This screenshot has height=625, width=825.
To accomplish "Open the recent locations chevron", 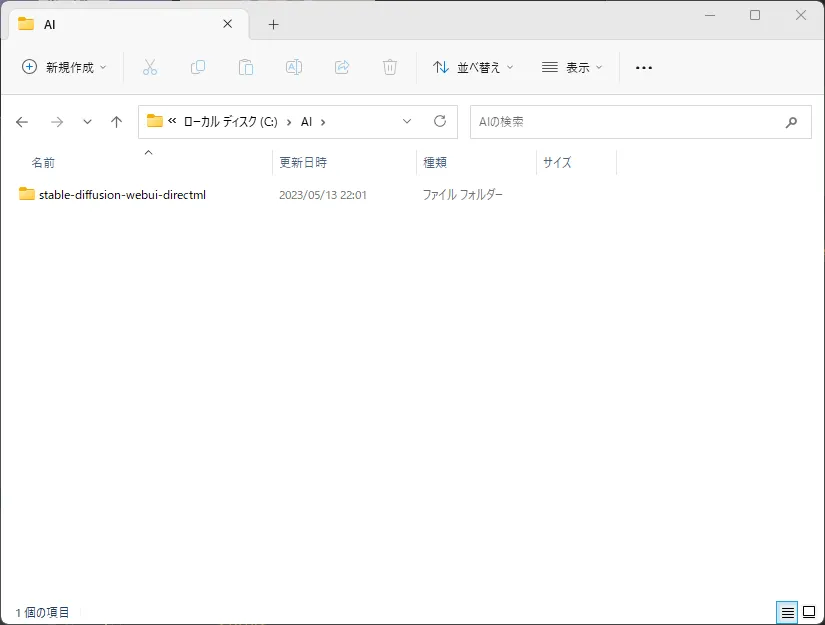I will (x=87, y=122).
